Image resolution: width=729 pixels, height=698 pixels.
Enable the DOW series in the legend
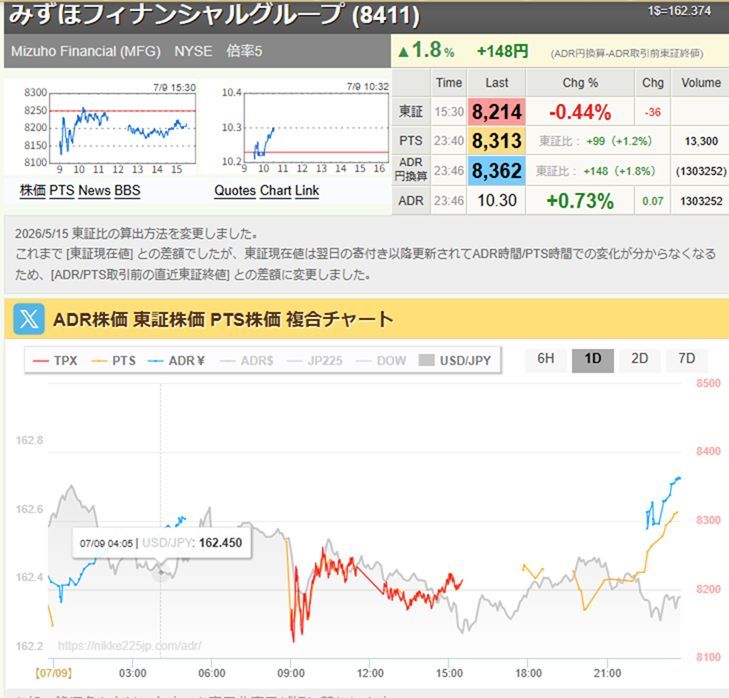[381, 360]
